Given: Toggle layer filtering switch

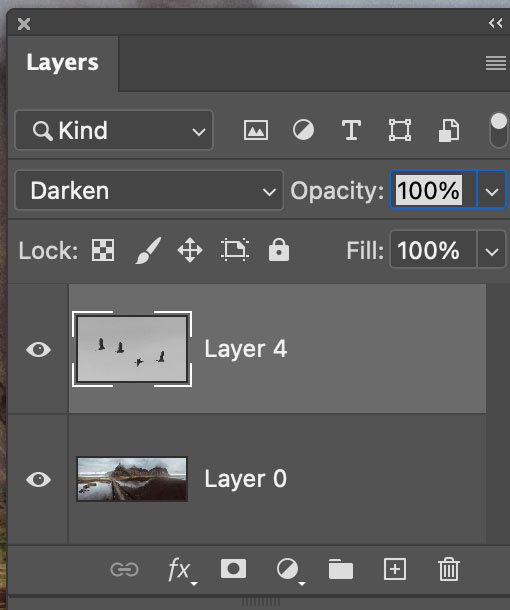Looking at the screenshot, I should point(499,130).
